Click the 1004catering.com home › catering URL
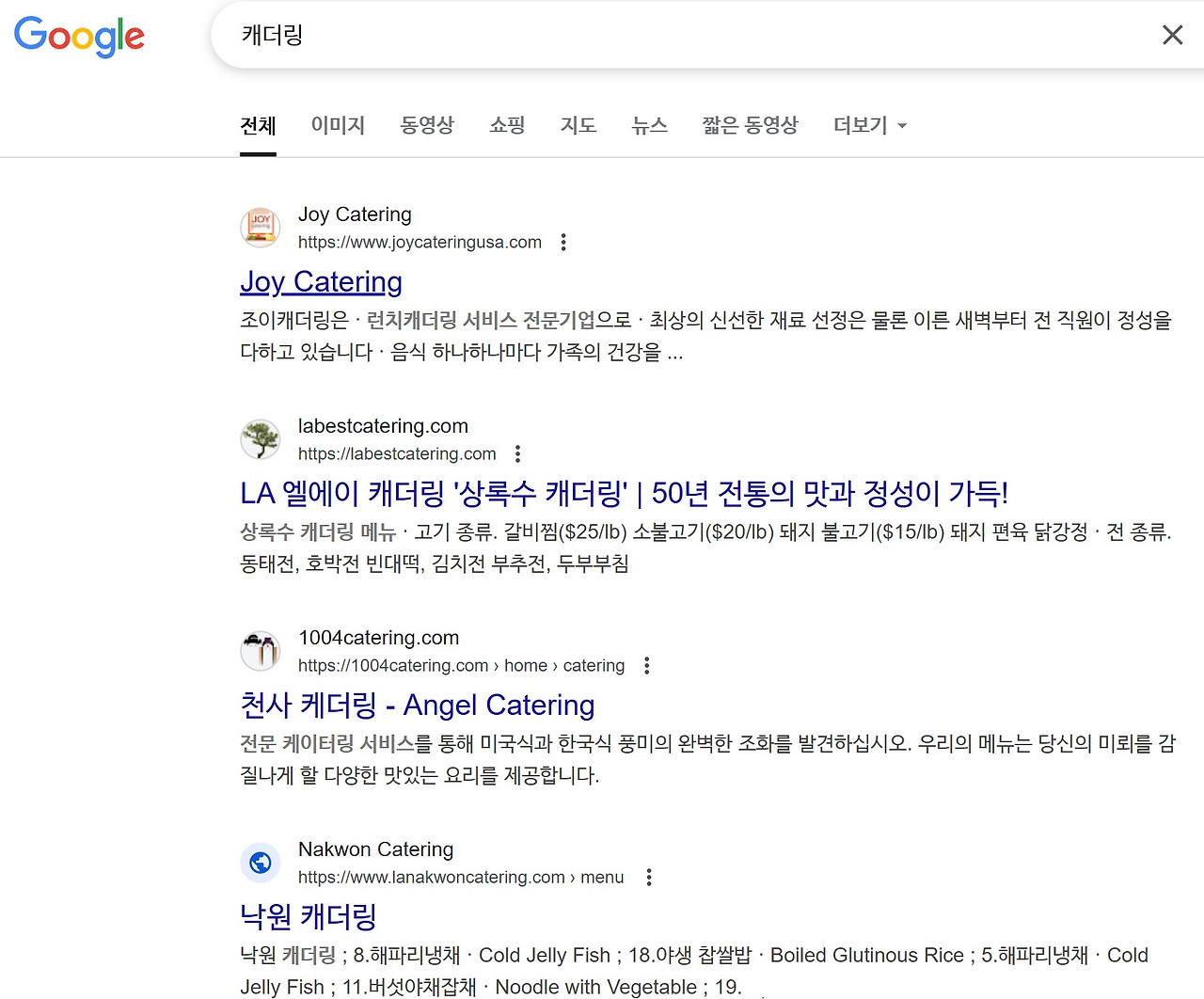Image resolution: width=1204 pixels, height=999 pixels. tap(461, 666)
